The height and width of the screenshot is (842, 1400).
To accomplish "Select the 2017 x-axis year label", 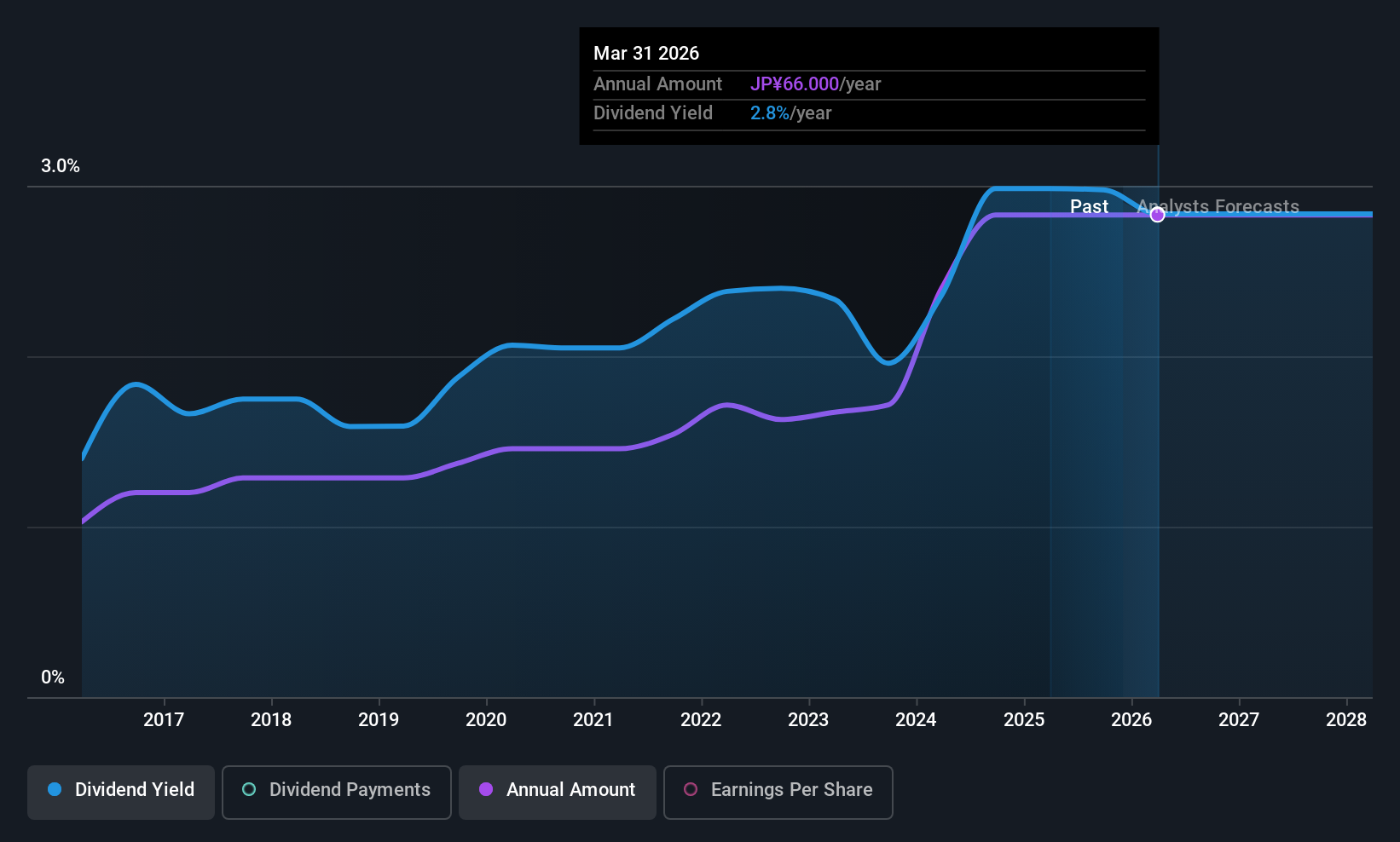I will (164, 720).
